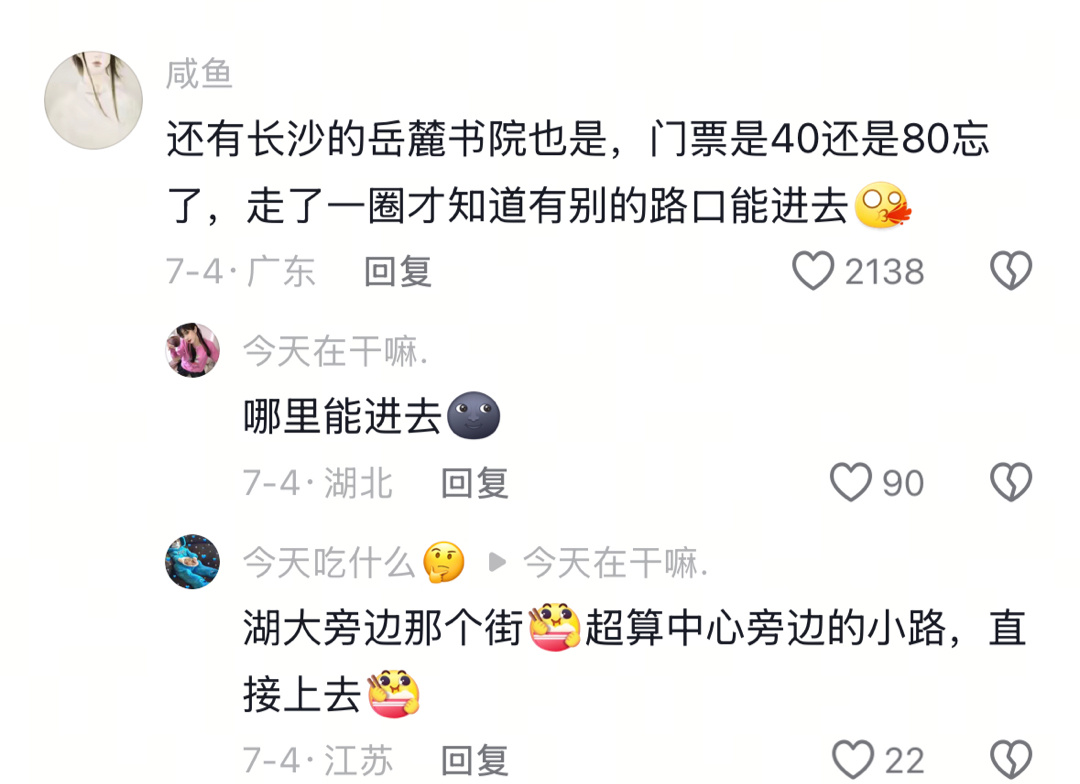Like the 江苏 reply with 22 likes

[853, 760]
